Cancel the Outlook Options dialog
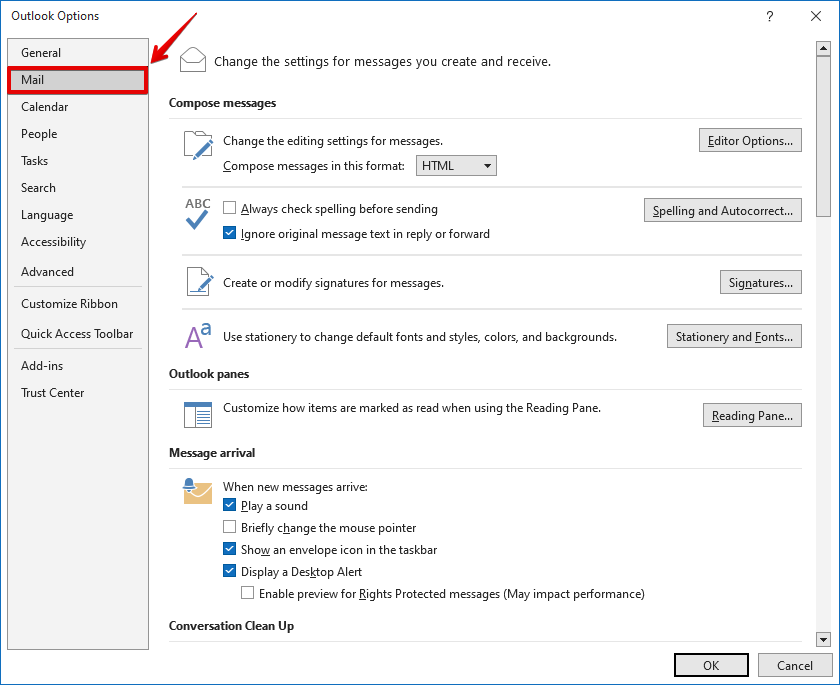840x685 pixels. click(x=794, y=665)
